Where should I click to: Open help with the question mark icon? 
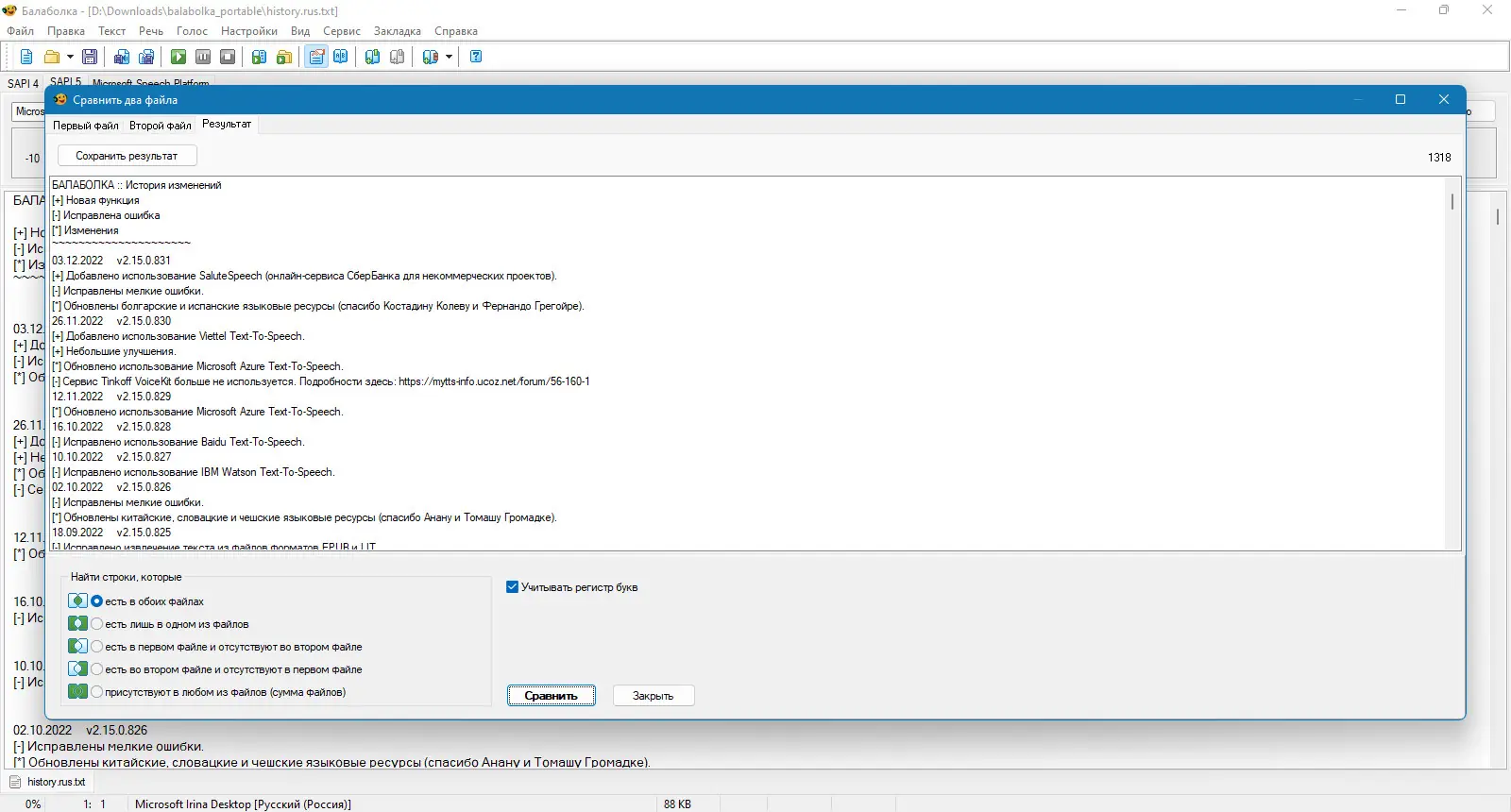(x=476, y=57)
